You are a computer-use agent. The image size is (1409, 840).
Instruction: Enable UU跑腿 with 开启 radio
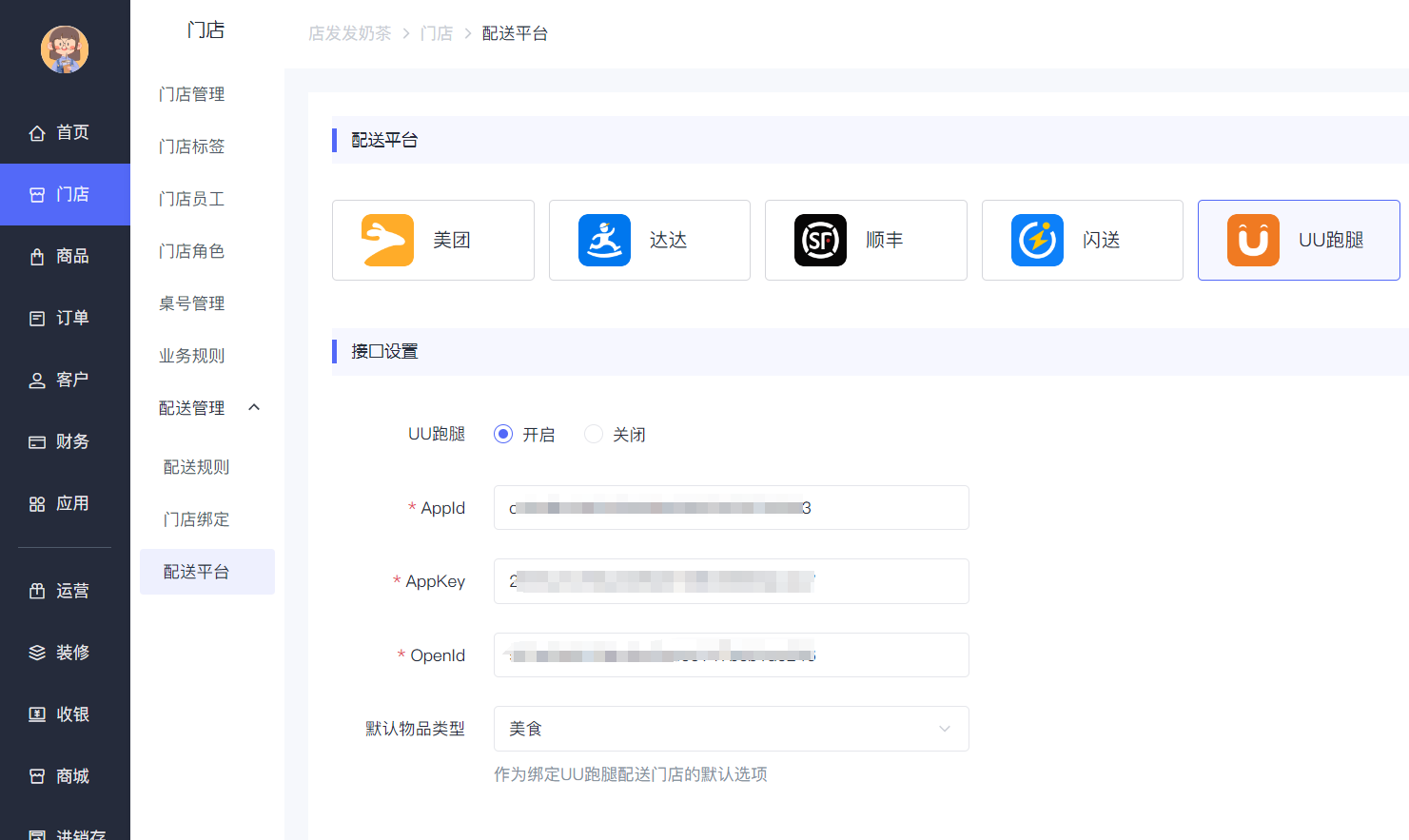tap(503, 434)
